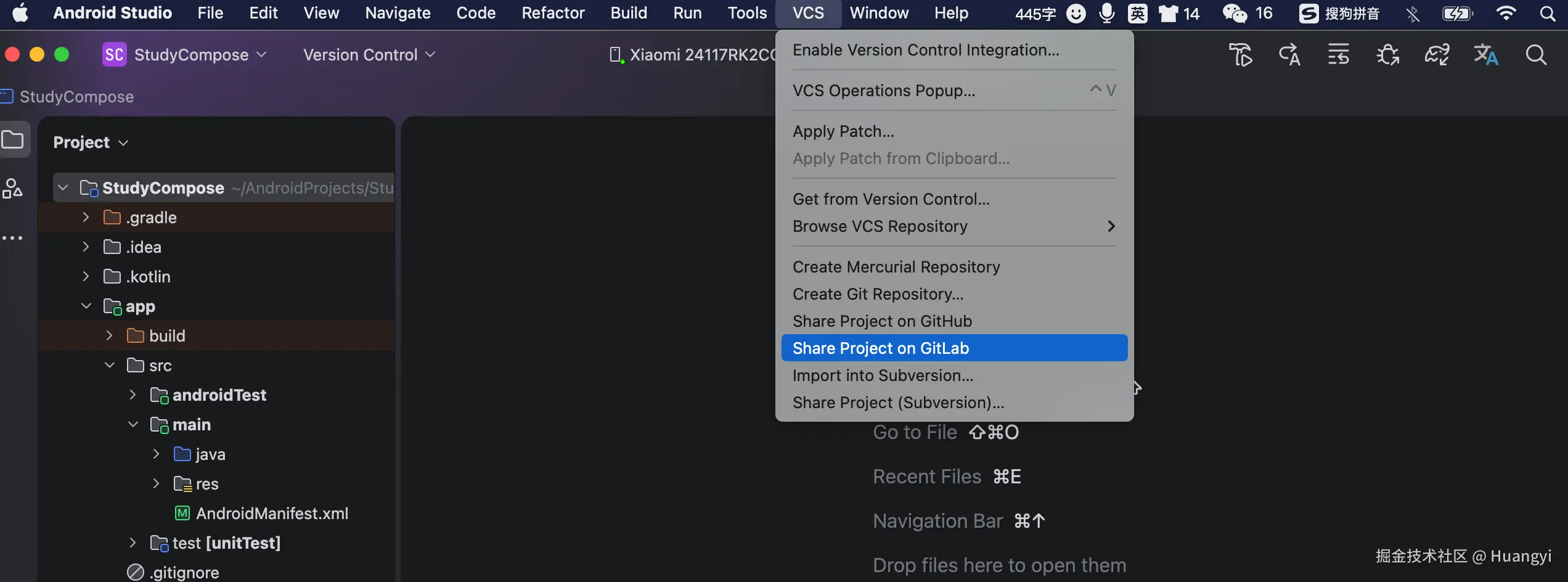Click the Spotlight search icon in menu bar

(x=1548, y=13)
